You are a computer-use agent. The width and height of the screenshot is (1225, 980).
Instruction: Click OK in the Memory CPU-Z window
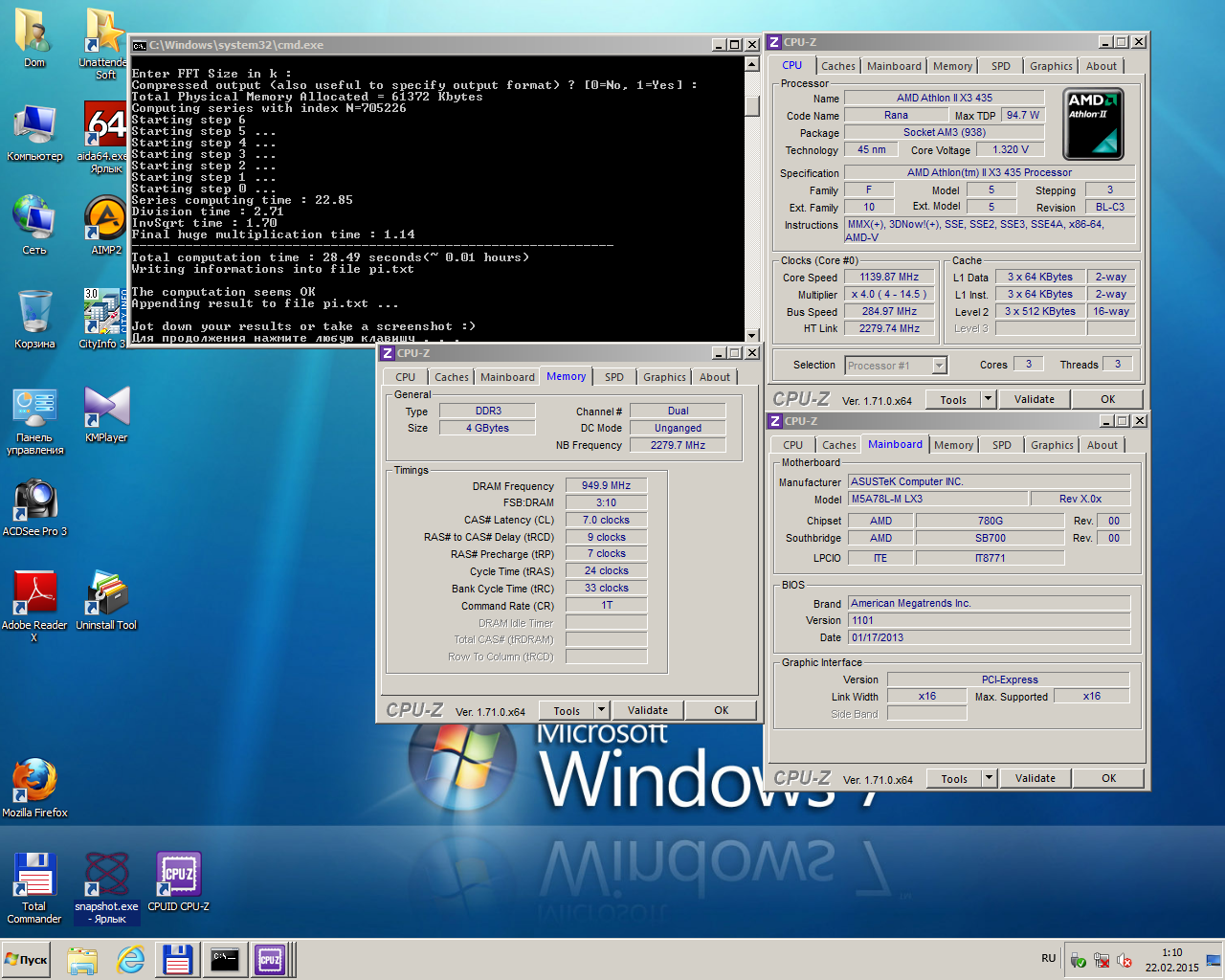point(722,710)
